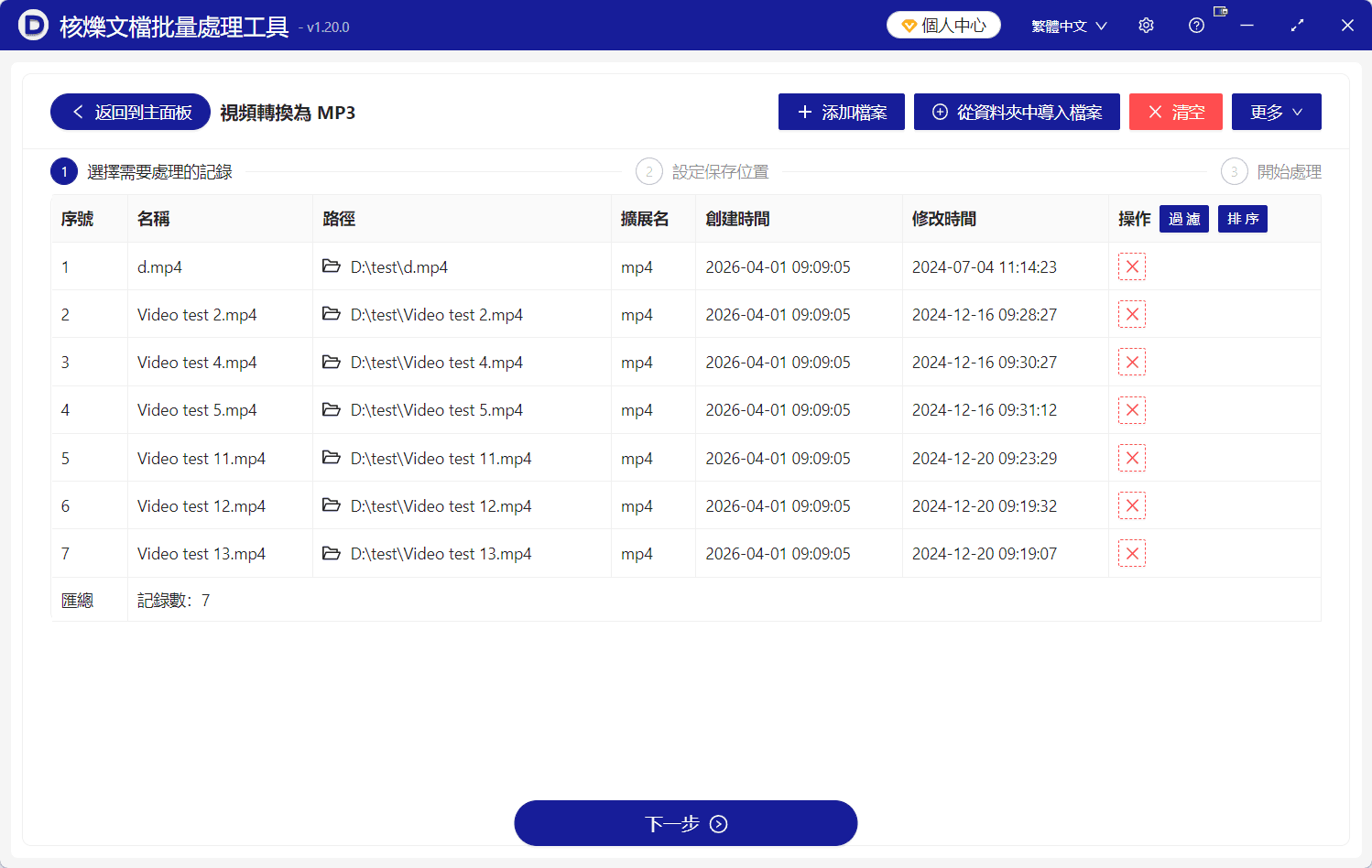
Task: Click the plus icon on 添加檔案 button
Action: [x=805, y=112]
